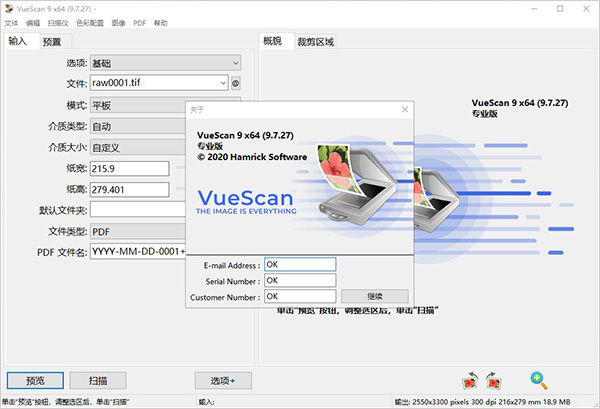Expand the 选项 dropdown showing 基础
The image size is (600, 409).
(x=165, y=63)
